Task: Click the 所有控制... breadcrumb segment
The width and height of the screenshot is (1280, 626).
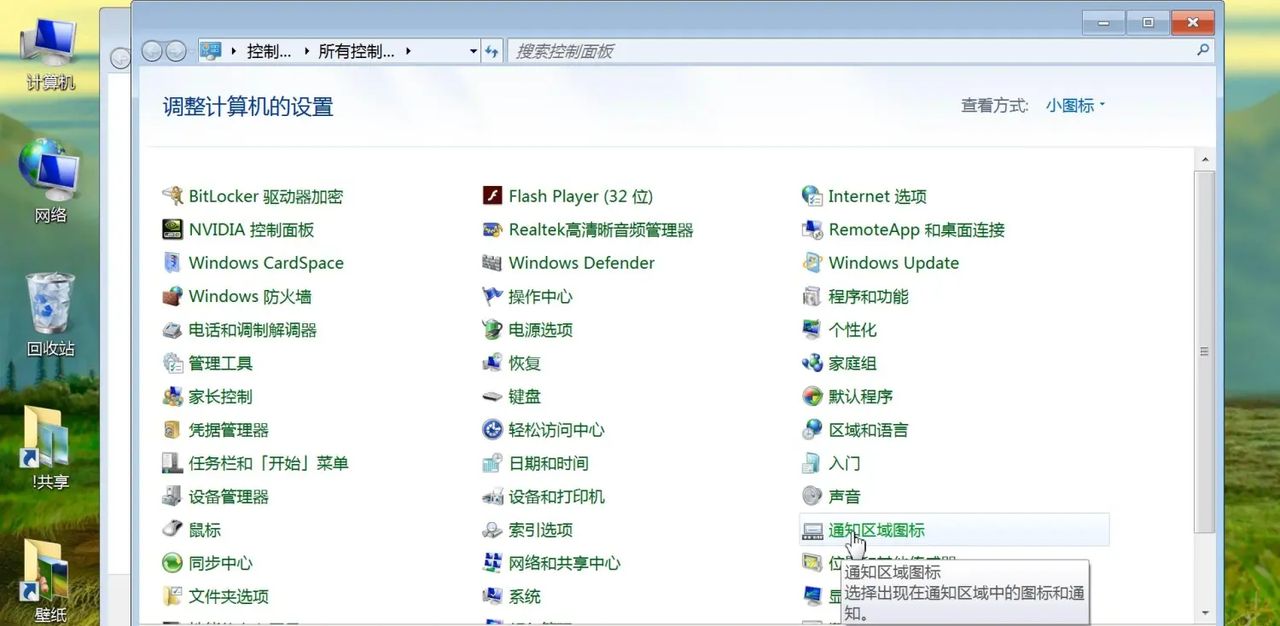Action: (x=356, y=51)
